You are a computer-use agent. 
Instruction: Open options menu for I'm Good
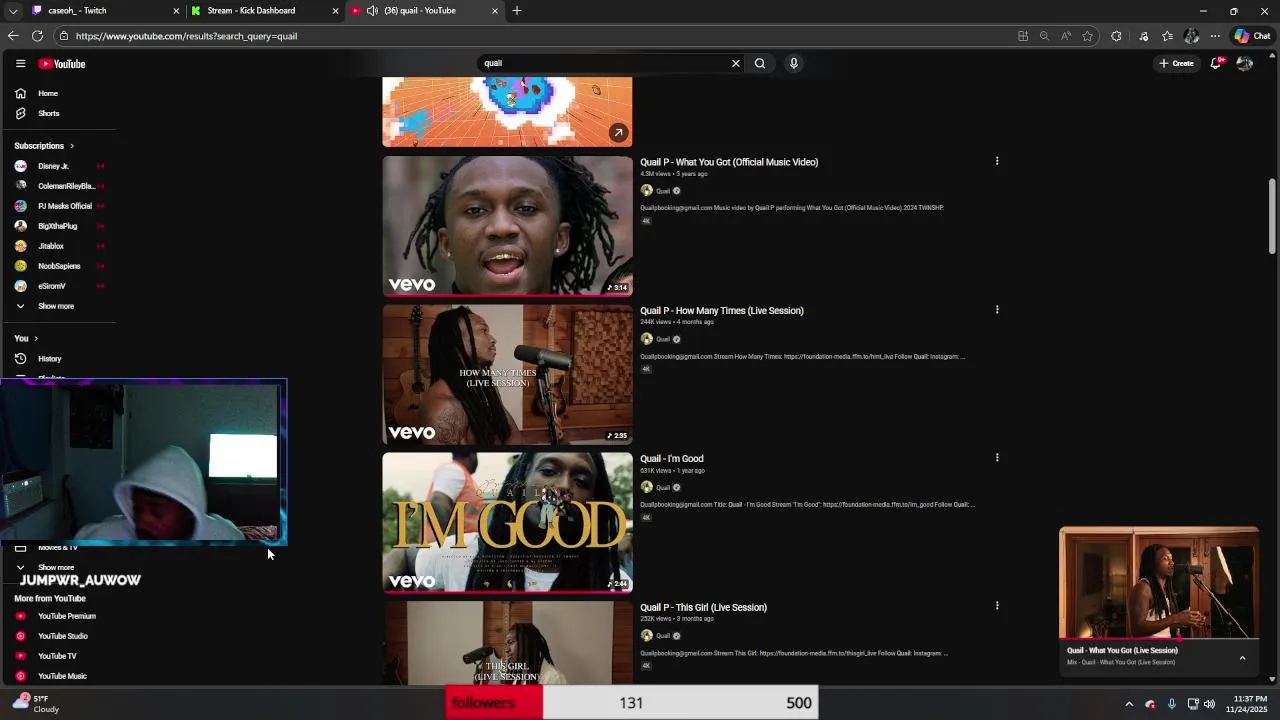click(x=997, y=458)
